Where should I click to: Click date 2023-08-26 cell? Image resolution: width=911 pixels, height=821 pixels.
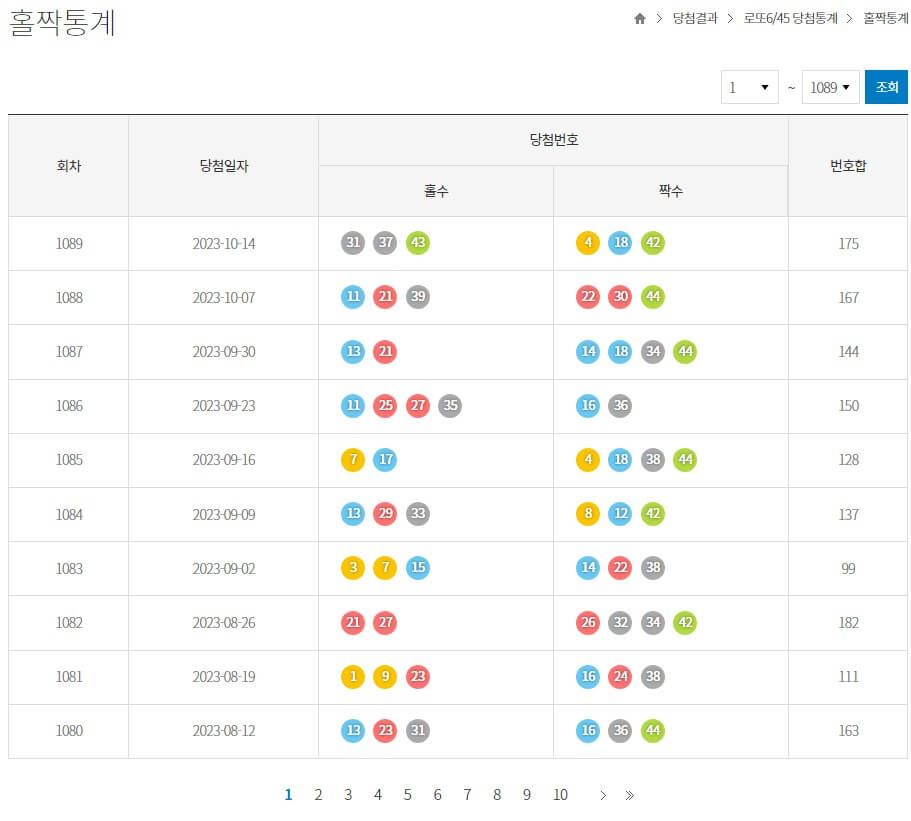[x=224, y=623]
